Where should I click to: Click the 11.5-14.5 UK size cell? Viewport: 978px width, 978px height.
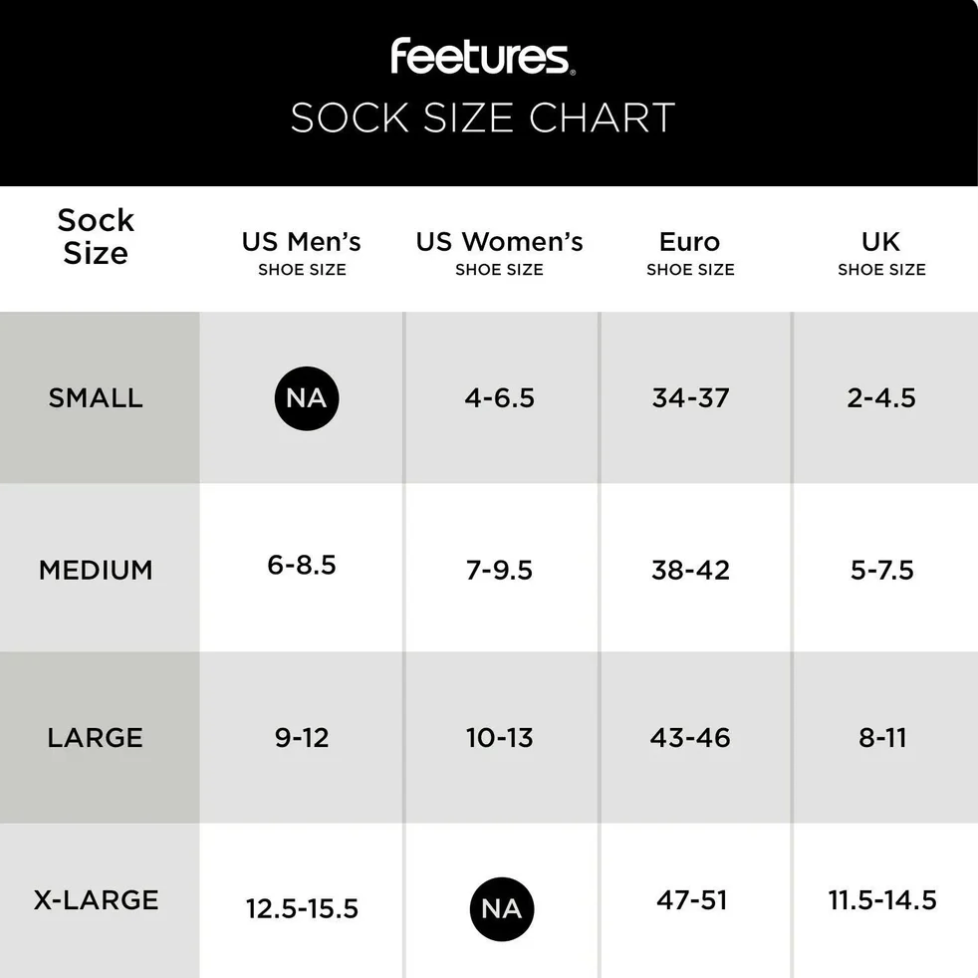(883, 900)
